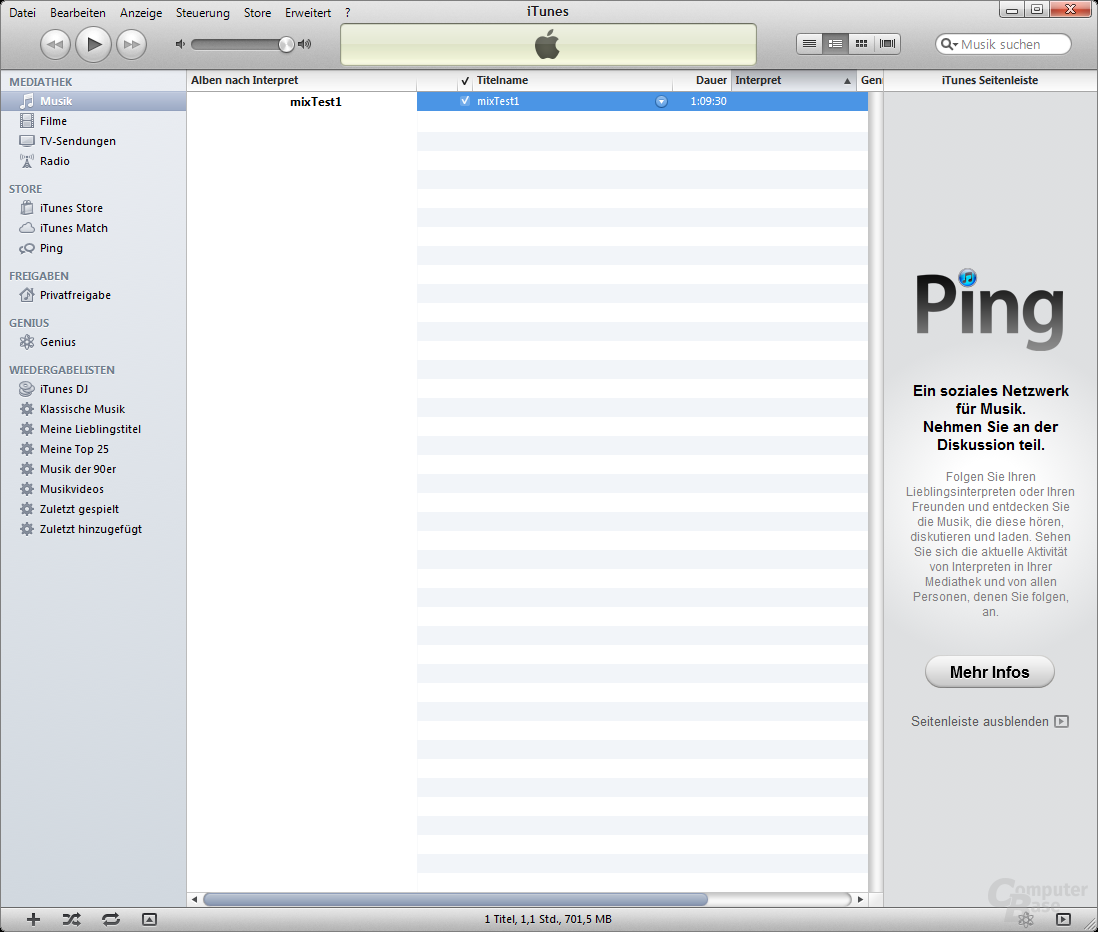Image resolution: width=1098 pixels, height=932 pixels.
Task: Switch to song list view
Action: point(809,44)
